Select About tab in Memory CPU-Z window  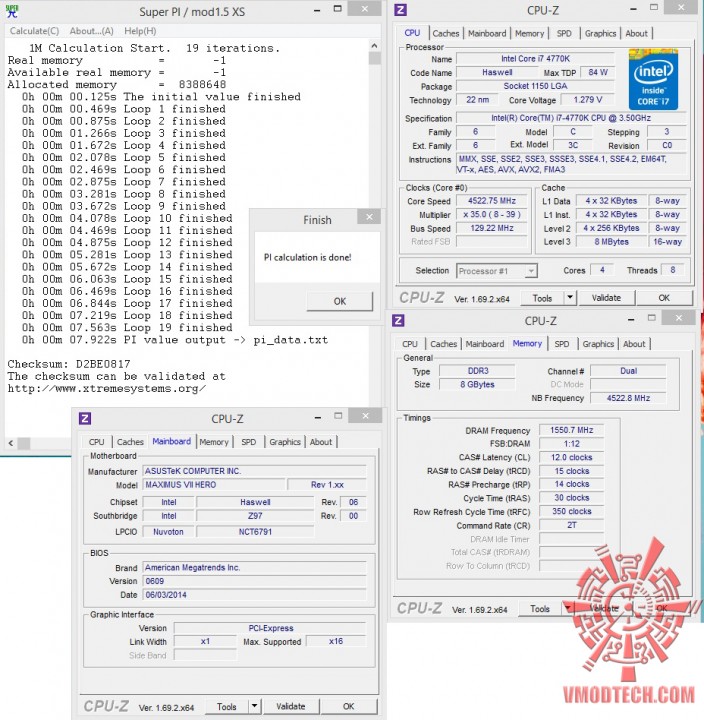(x=634, y=343)
